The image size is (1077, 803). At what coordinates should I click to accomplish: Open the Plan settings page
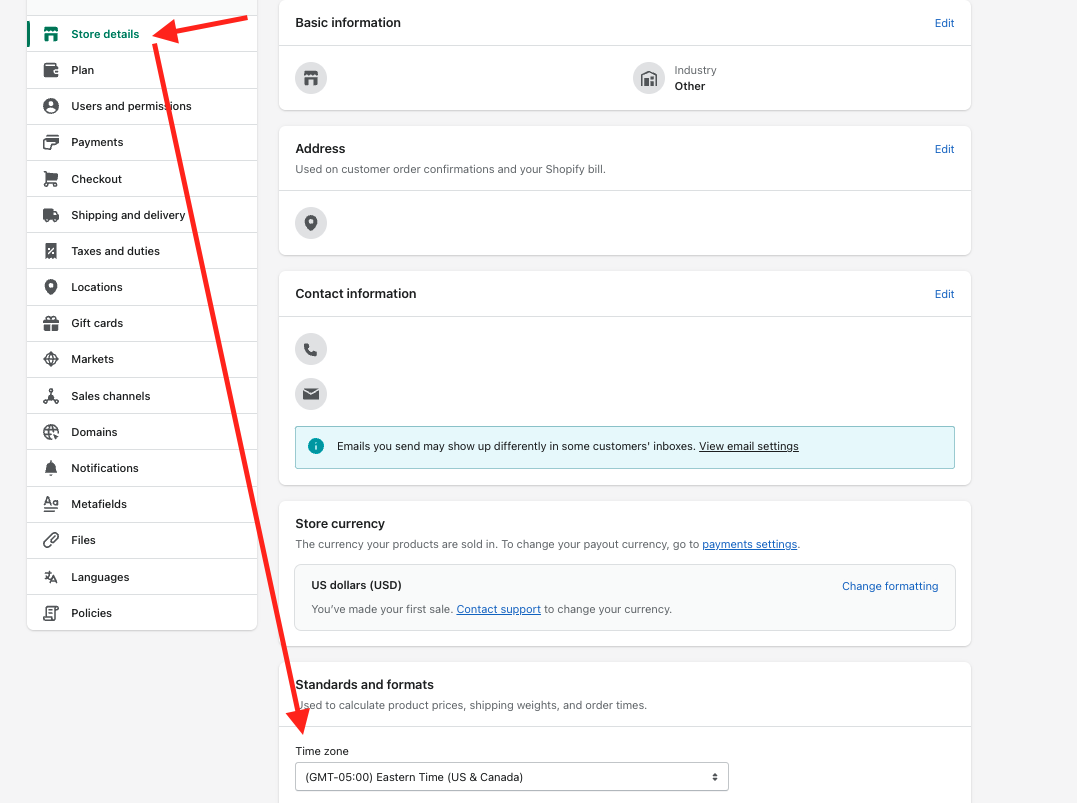[141, 70]
